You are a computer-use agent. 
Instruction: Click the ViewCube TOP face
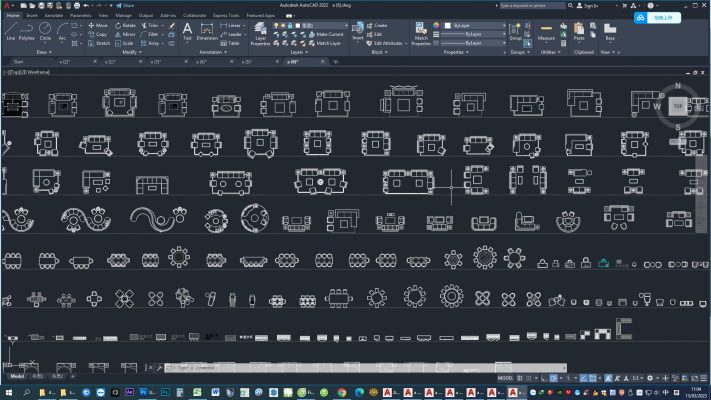(677, 105)
